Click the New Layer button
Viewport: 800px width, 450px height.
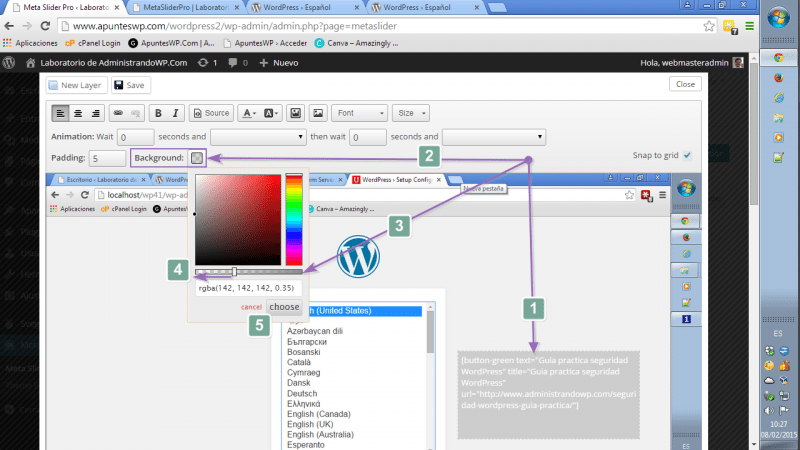point(76,85)
